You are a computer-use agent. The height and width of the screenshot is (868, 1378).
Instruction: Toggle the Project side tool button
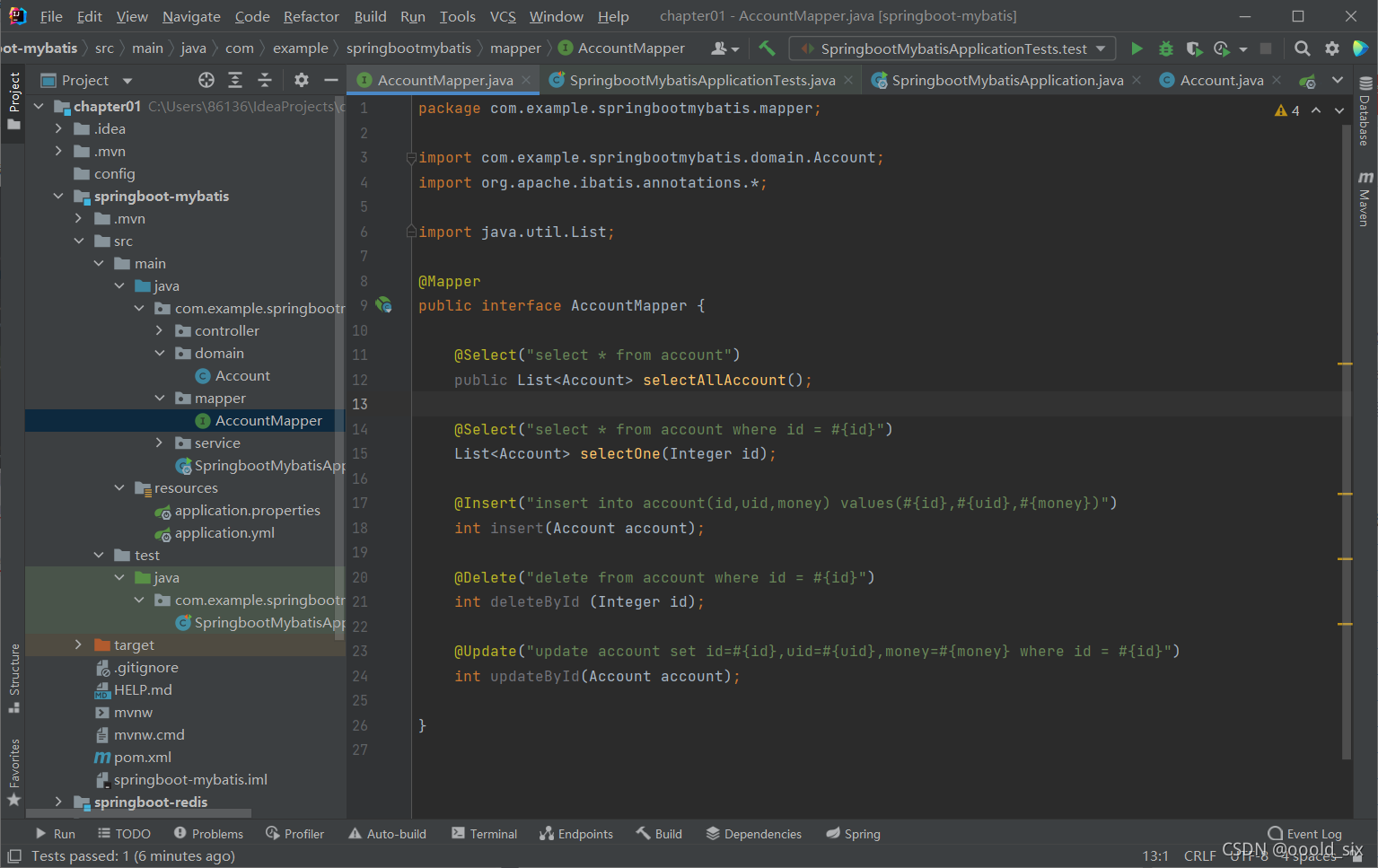[x=14, y=101]
